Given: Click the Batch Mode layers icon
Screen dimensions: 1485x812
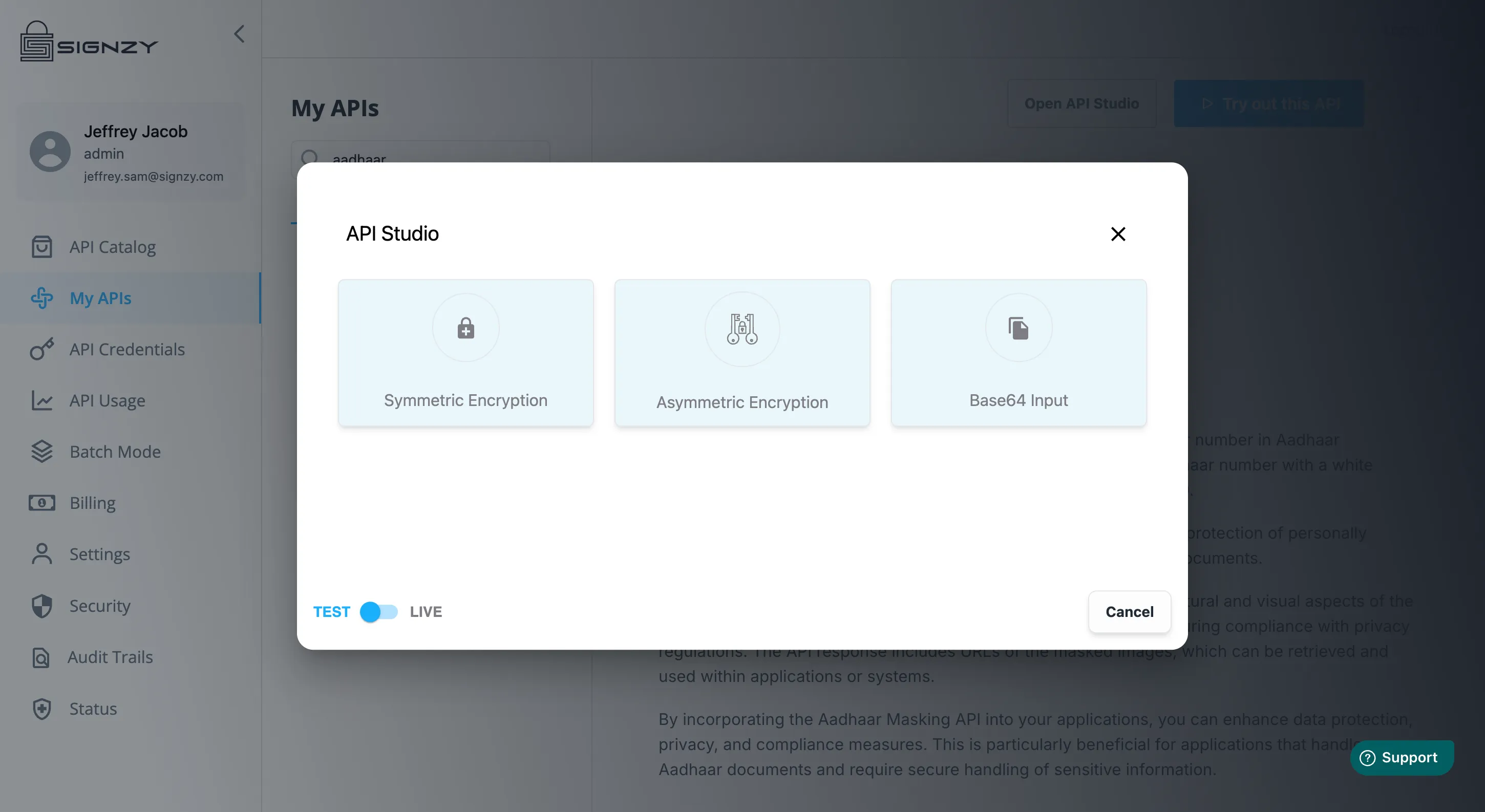Looking at the screenshot, I should (x=41, y=451).
